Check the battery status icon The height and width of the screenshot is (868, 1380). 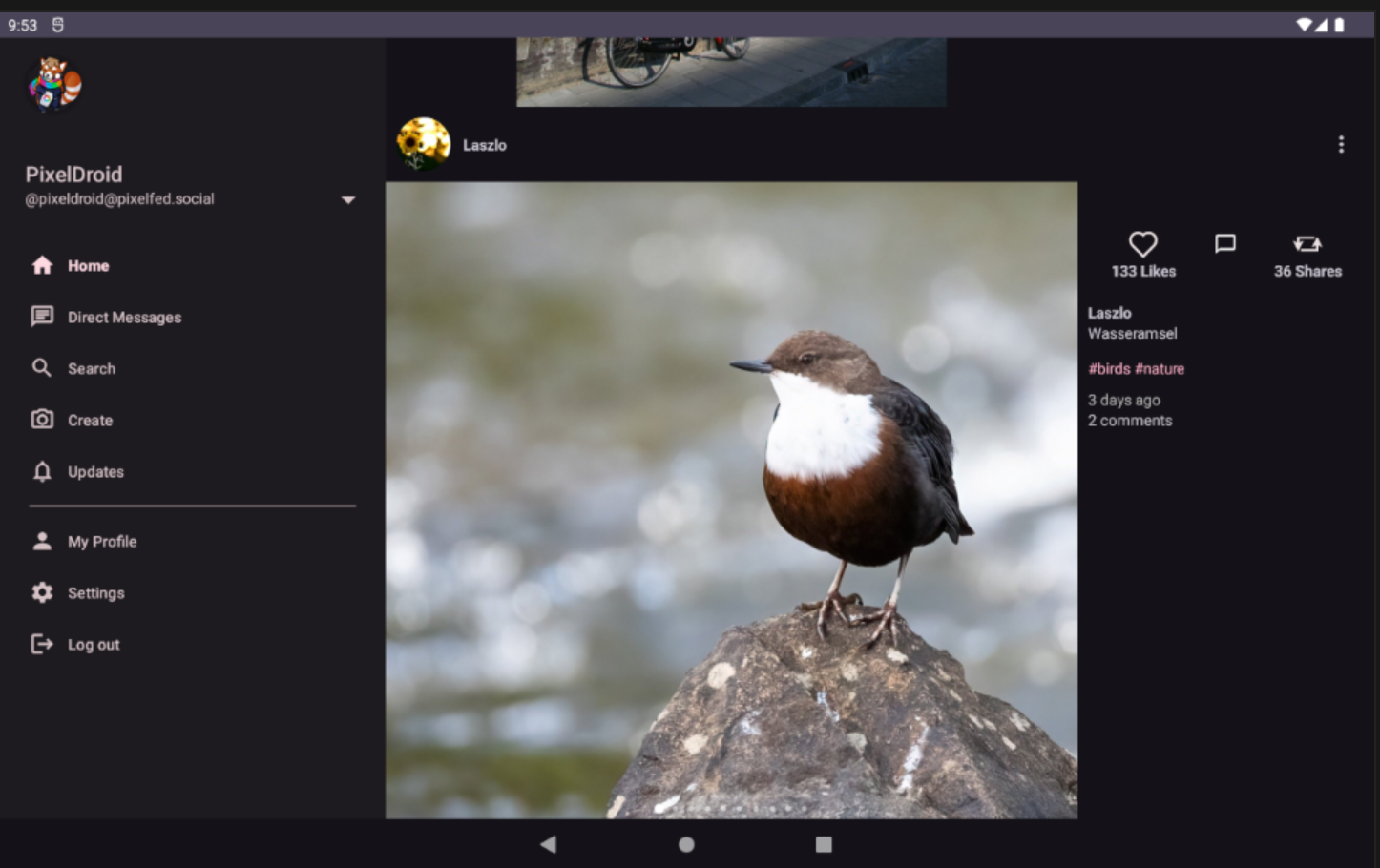(x=1339, y=25)
